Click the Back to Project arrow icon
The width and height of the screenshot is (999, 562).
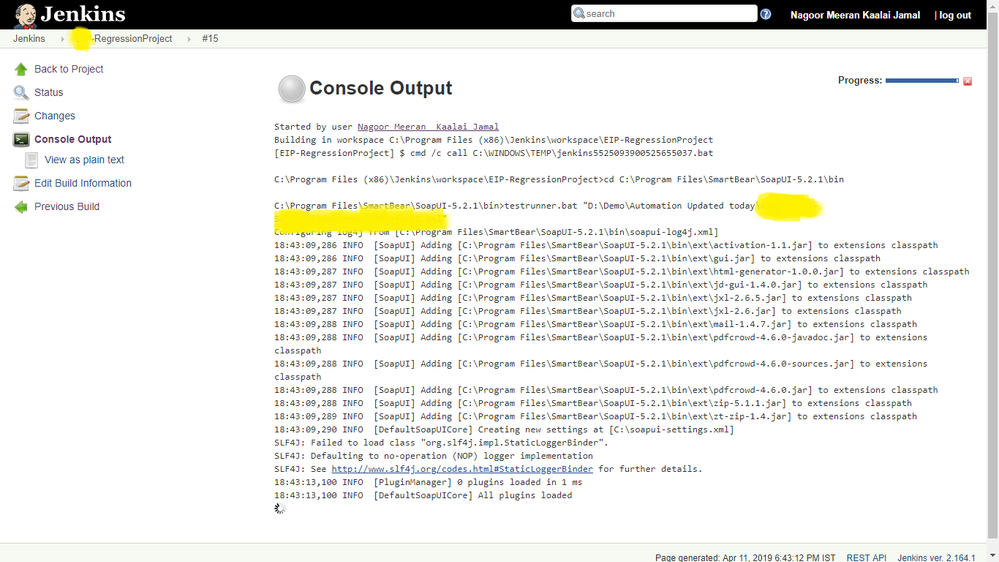pyautogui.click(x=21, y=69)
